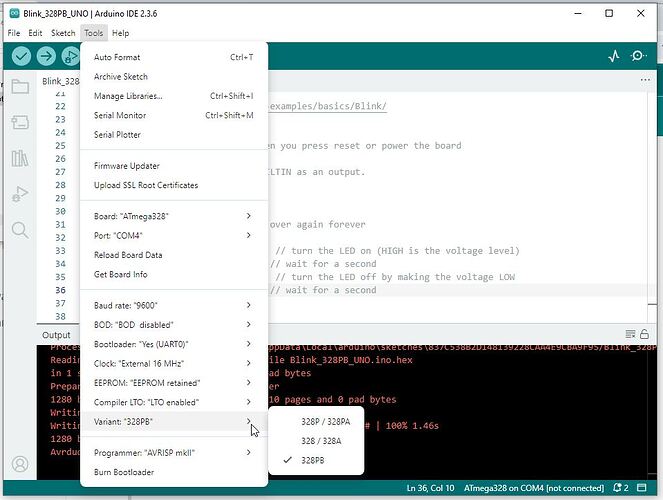663x500 pixels.
Task: Click the "100% 1.46s" progress output text
Action: [x=412, y=426]
